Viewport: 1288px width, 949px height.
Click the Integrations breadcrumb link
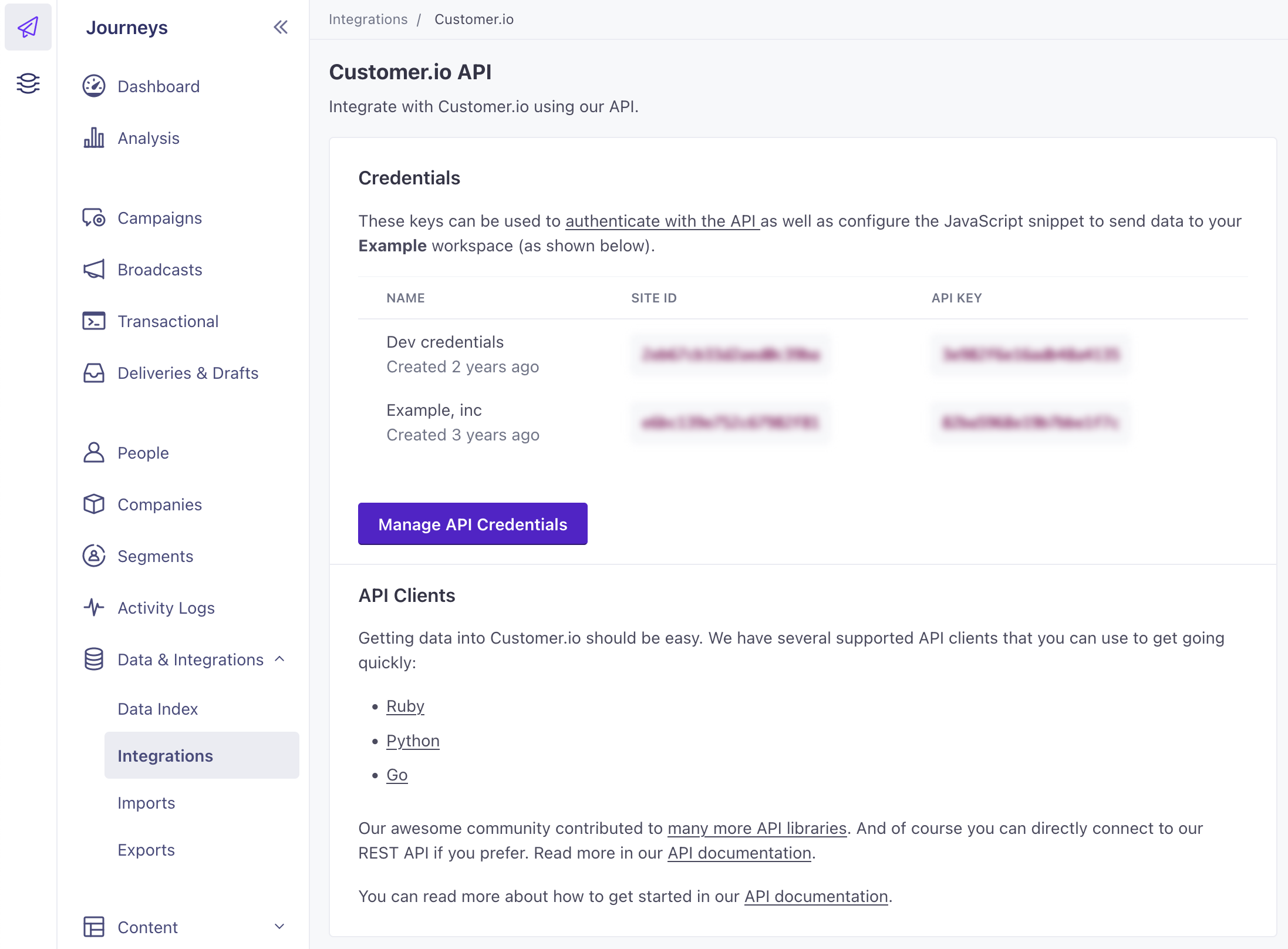pyautogui.click(x=368, y=19)
